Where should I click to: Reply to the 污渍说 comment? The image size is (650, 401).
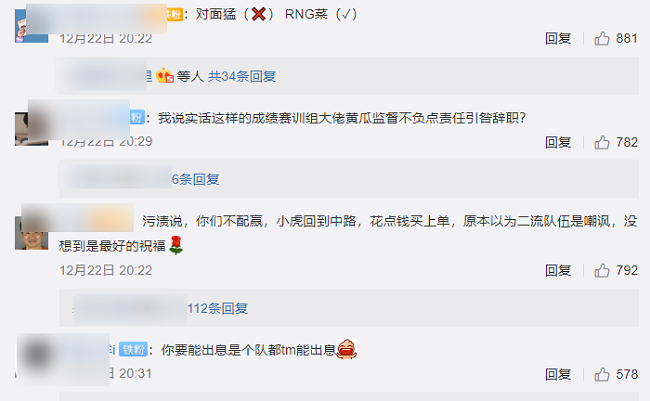pyautogui.click(x=558, y=270)
